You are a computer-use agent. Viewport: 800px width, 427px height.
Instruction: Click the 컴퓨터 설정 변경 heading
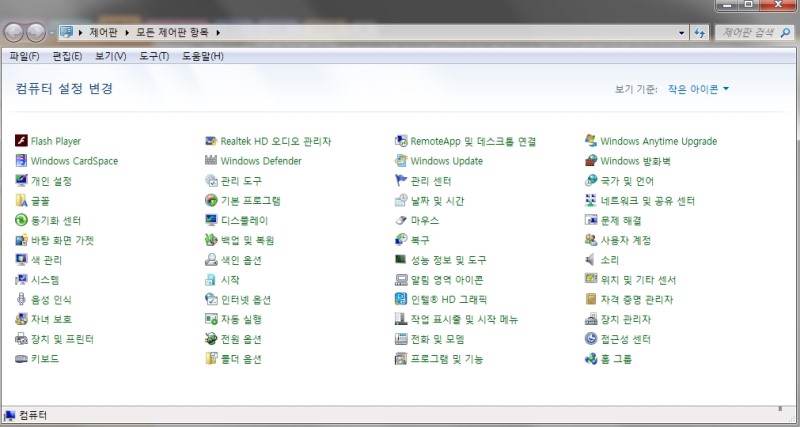(x=64, y=88)
